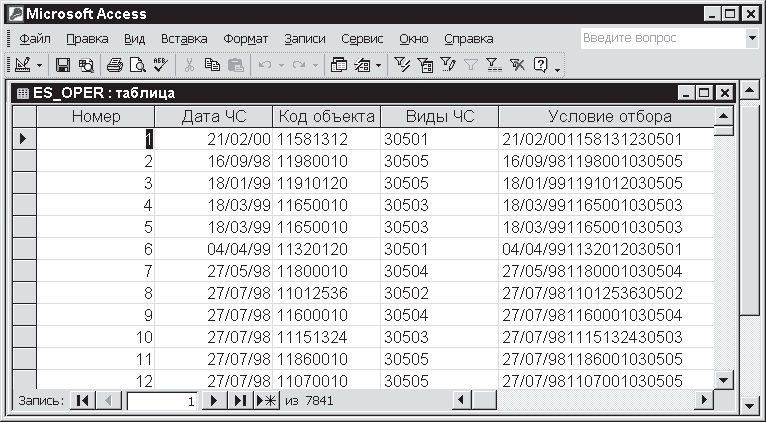The width and height of the screenshot is (766, 422).
Task: Open the Записи menu
Action: (x=305, y=39)
